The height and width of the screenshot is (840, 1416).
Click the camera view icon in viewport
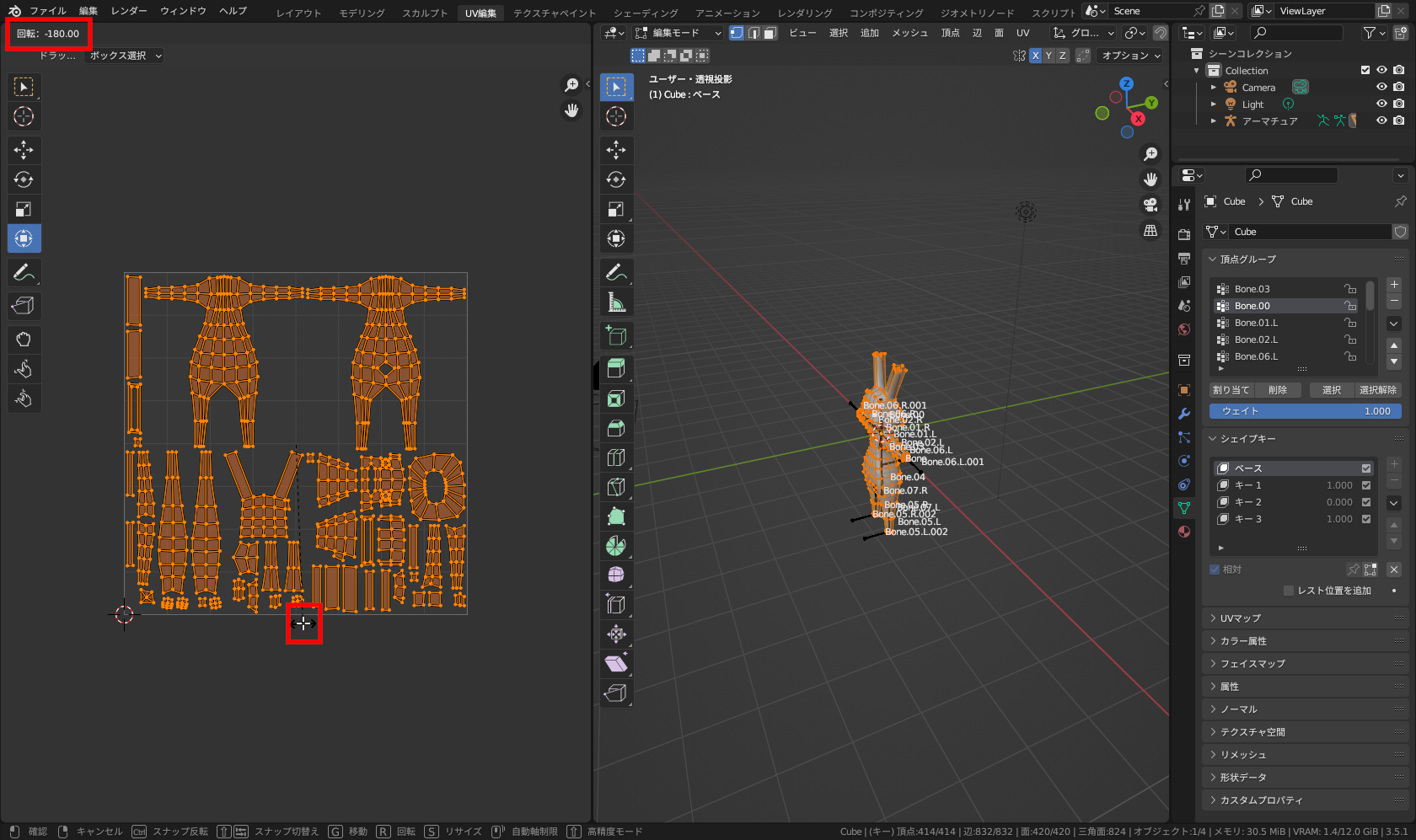click(x=1150, y=205)
